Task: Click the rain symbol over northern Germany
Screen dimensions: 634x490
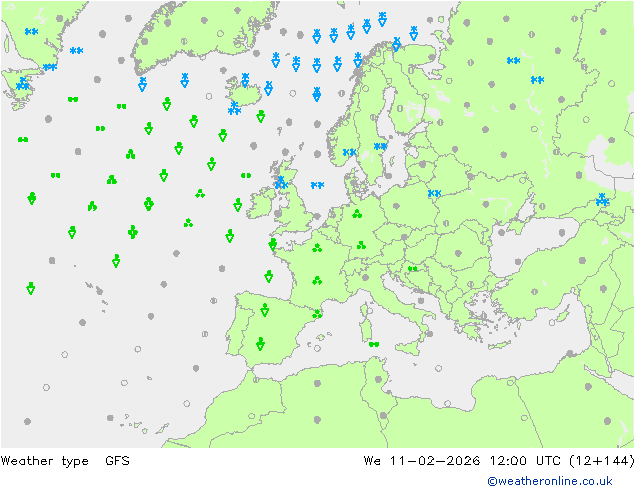Action: 357,213
